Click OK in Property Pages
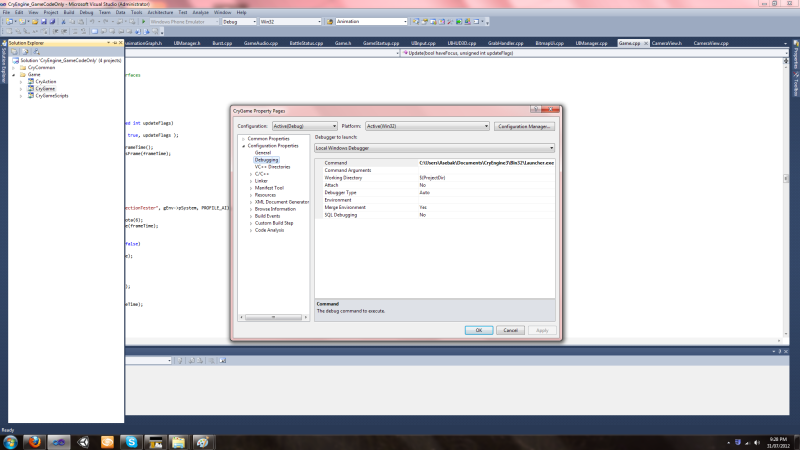The width and height of the screenshot is (800, 450). tap(479, 331)
